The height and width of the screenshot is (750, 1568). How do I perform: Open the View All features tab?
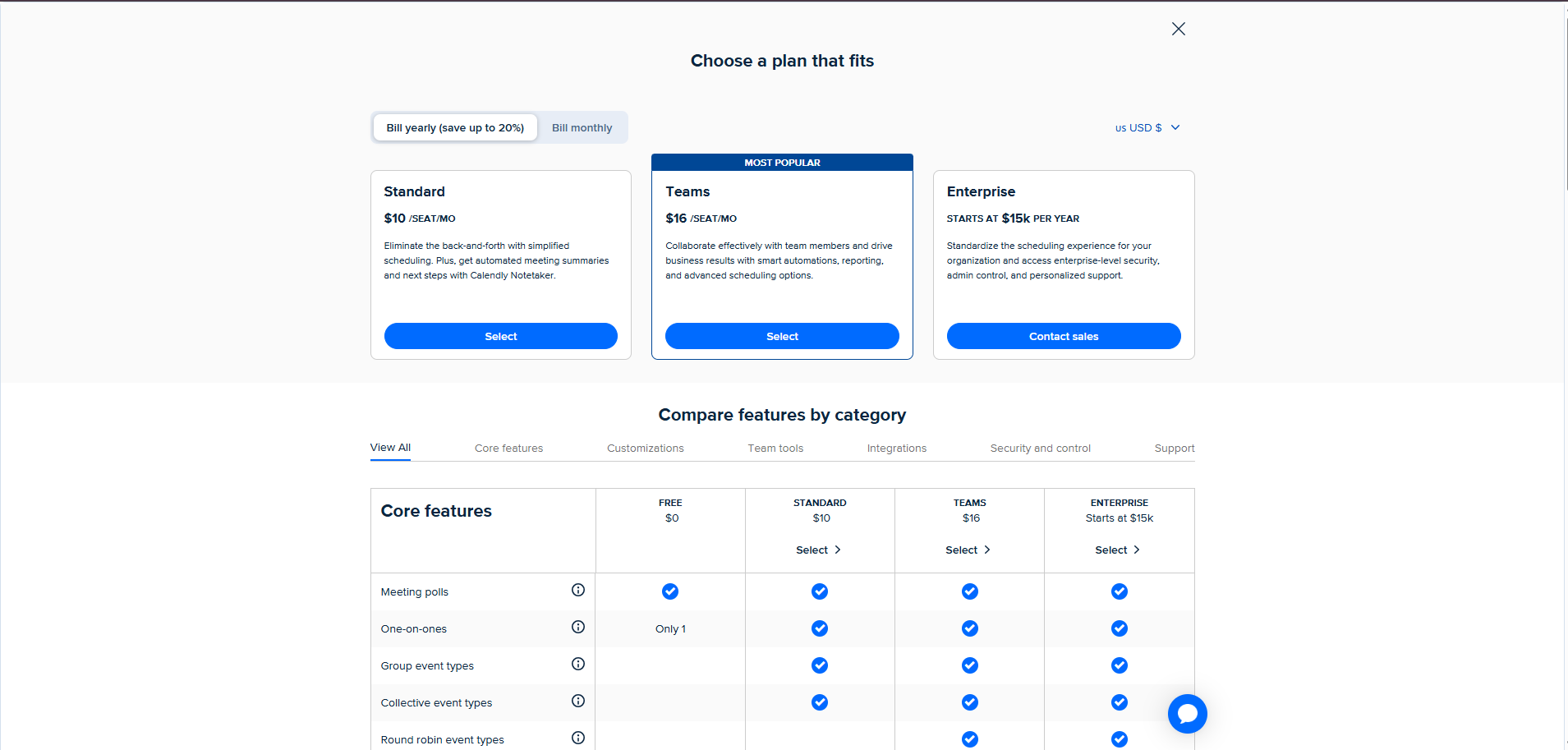coord(390,448)
